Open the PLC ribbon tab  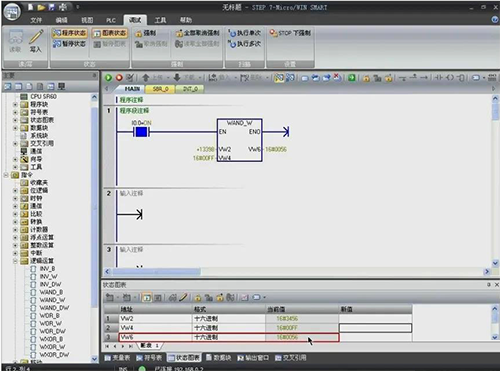[111, 20]
